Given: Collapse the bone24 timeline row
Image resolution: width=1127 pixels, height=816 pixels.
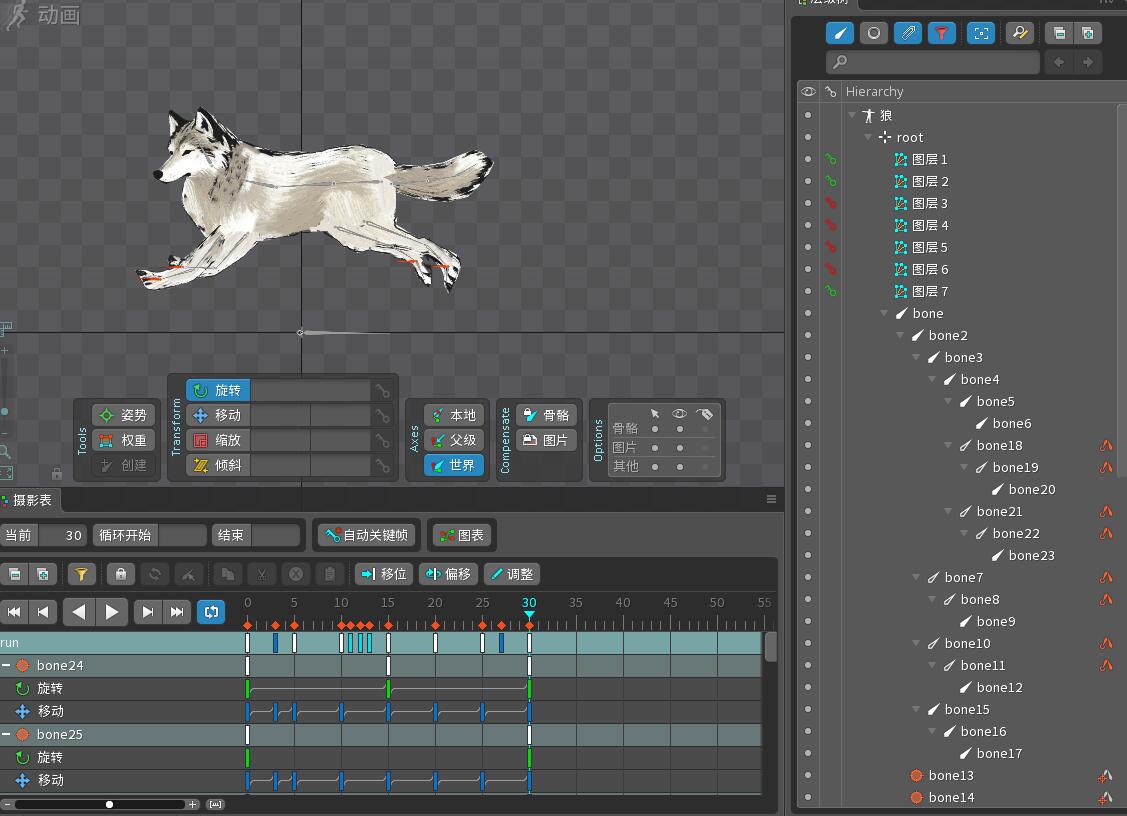Looking at the screenshot, I should click(x=6, y=665).
